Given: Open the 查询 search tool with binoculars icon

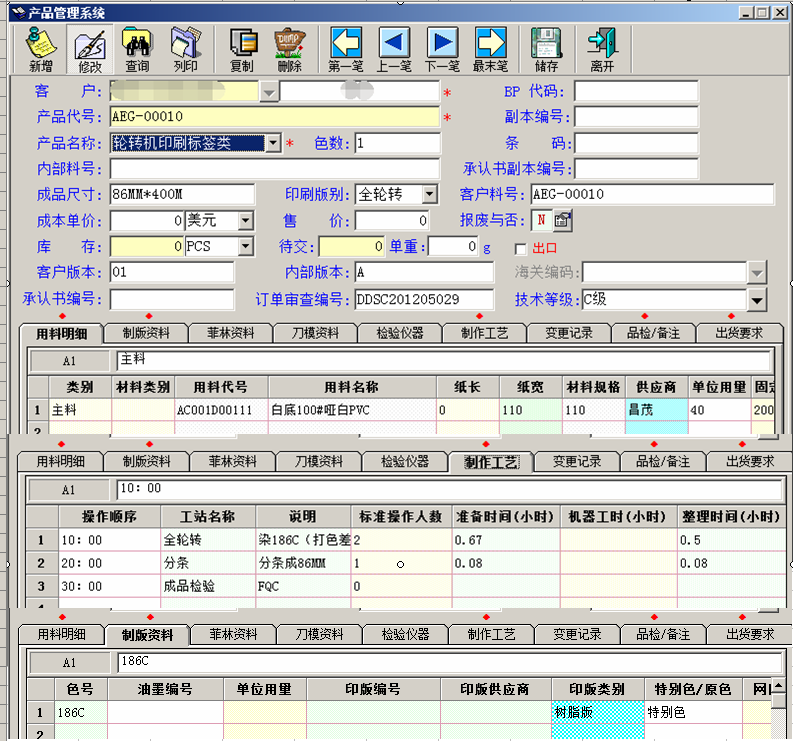Looking at the screenshot, I should coord(137,49).
